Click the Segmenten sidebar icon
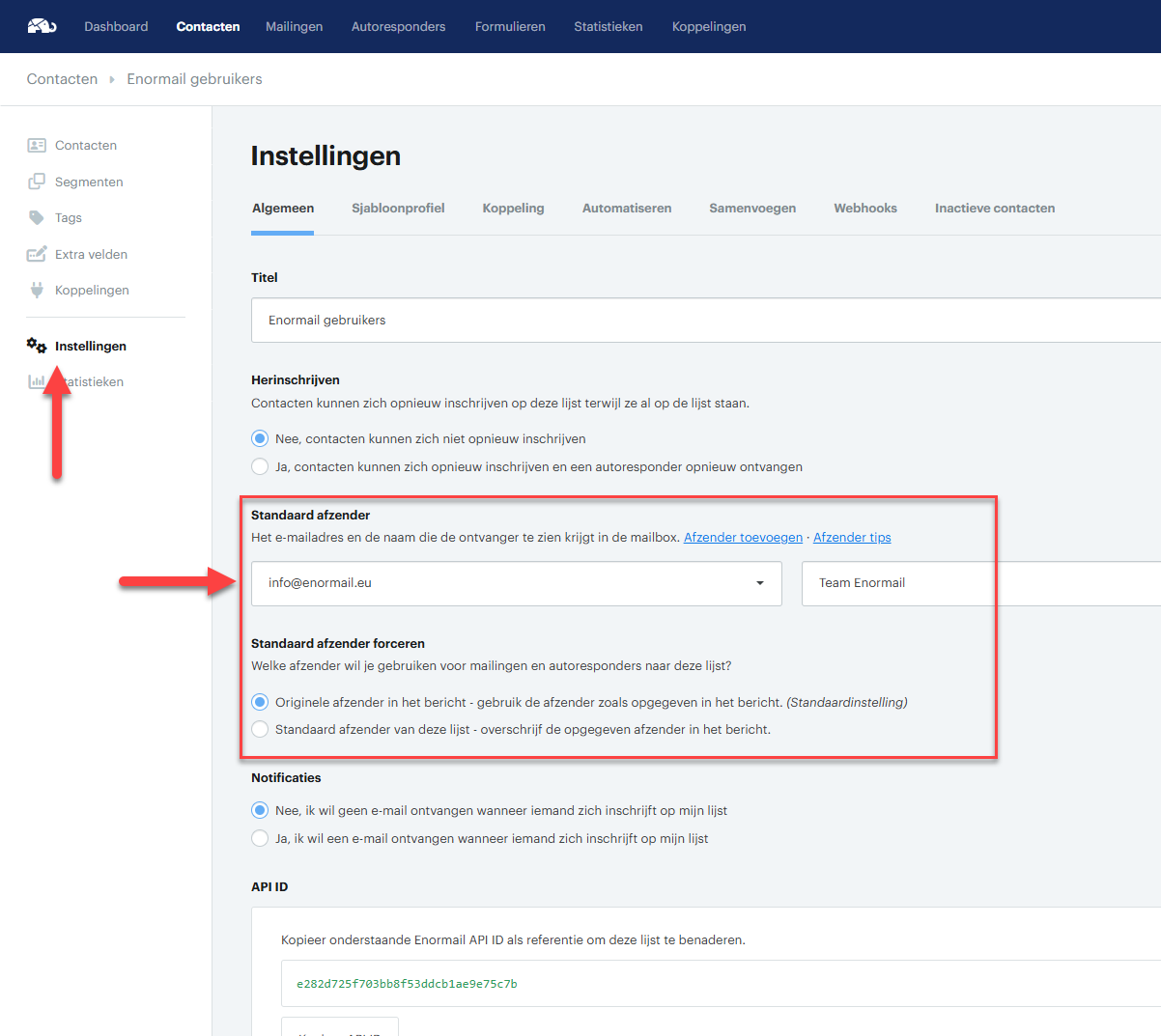The image size is (1161, 1036). pos(37,182)
